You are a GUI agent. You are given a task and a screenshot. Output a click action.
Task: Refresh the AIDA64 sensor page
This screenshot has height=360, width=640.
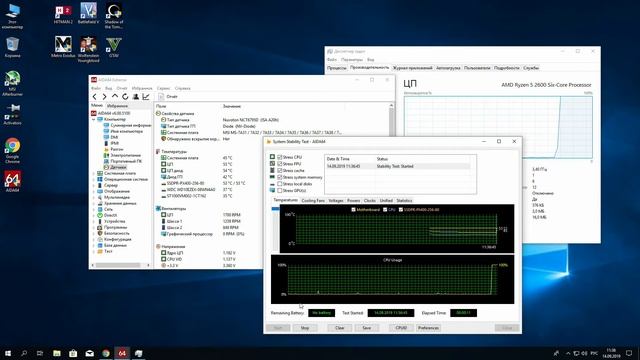(125, 97)
